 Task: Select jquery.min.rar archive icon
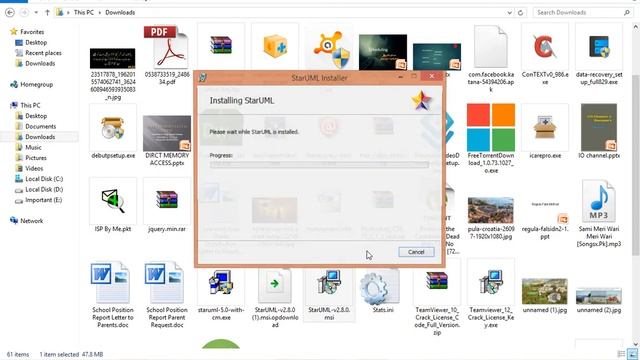167,200
